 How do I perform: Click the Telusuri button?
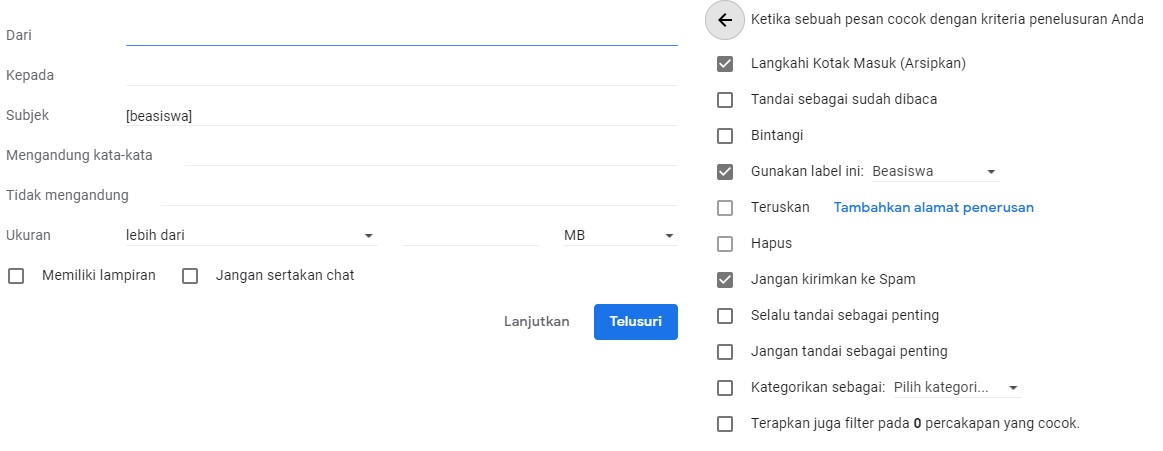point(636,322)
